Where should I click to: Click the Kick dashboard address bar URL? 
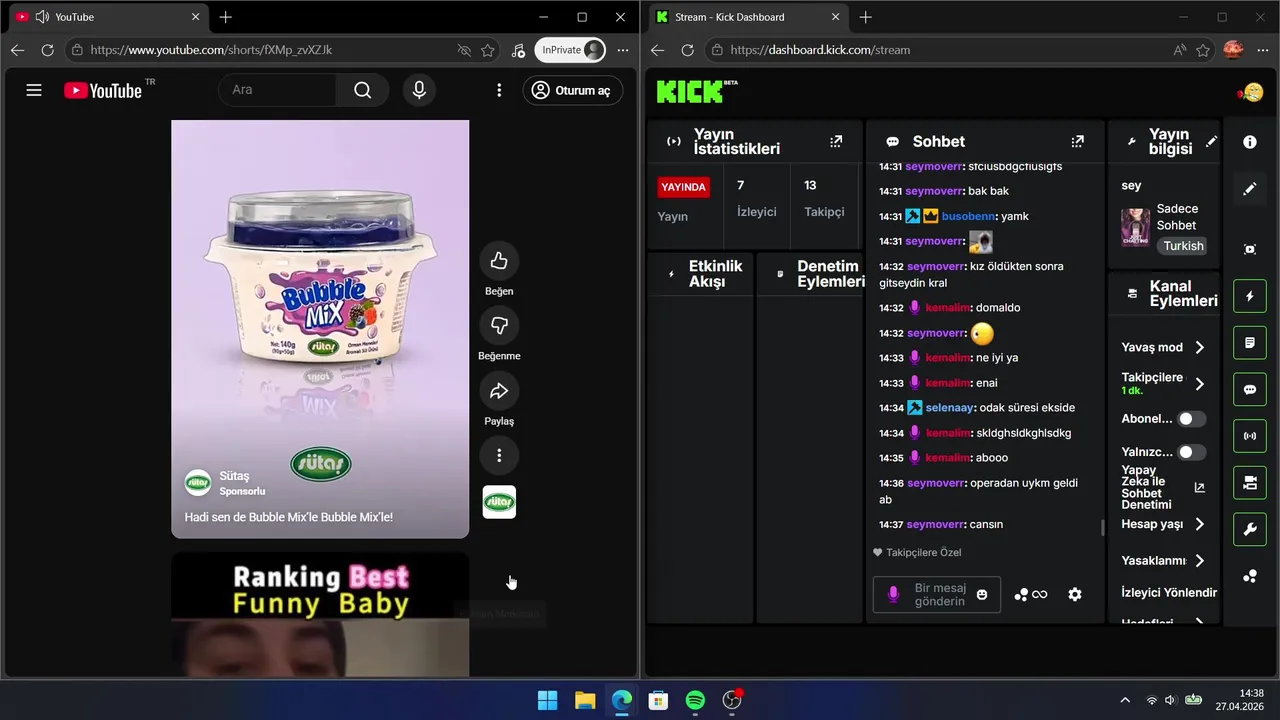(x=820, y=50)
